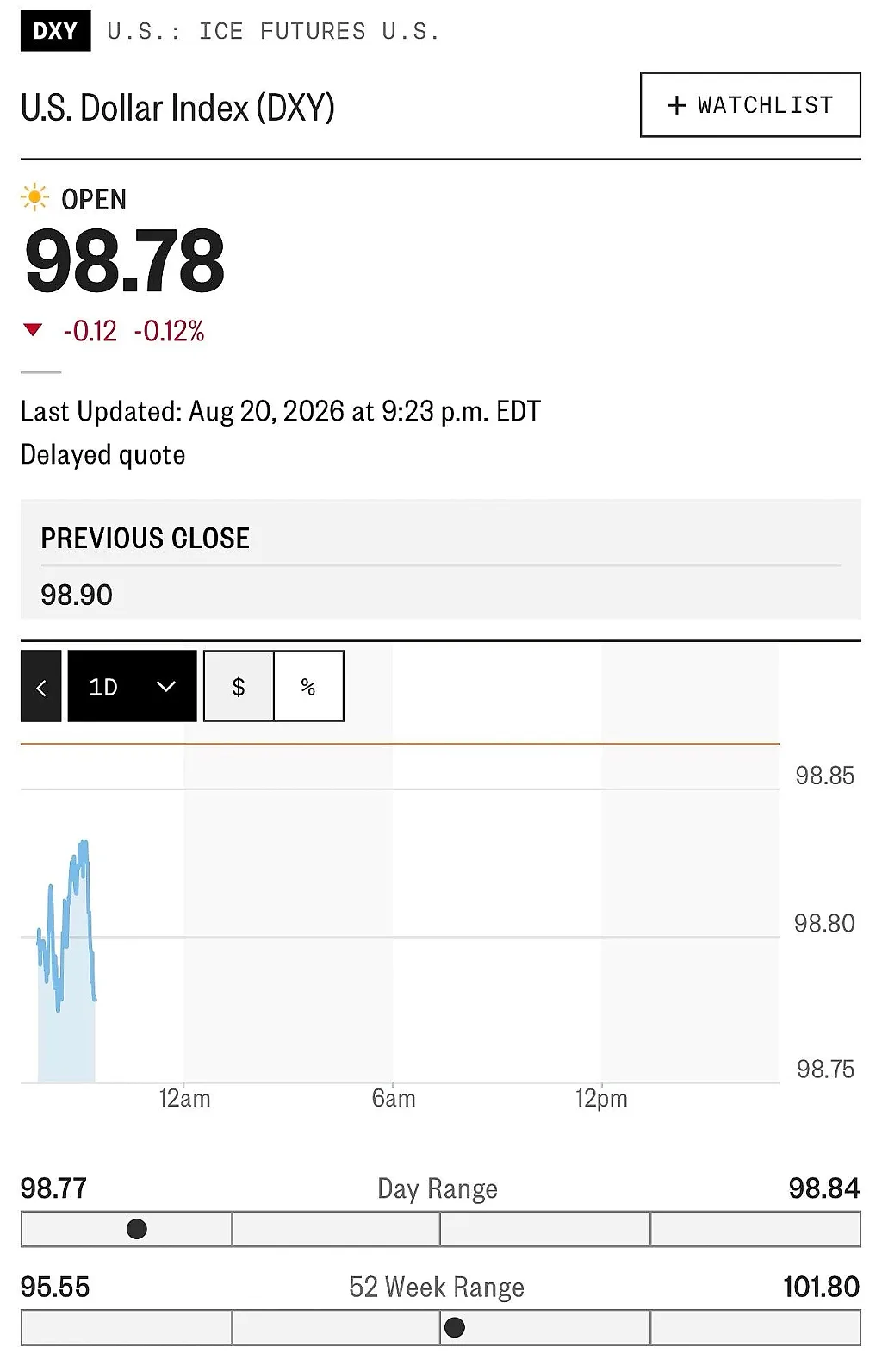Click the sun icon beside OPEN
882x1372 pixels.
(34, 197)
